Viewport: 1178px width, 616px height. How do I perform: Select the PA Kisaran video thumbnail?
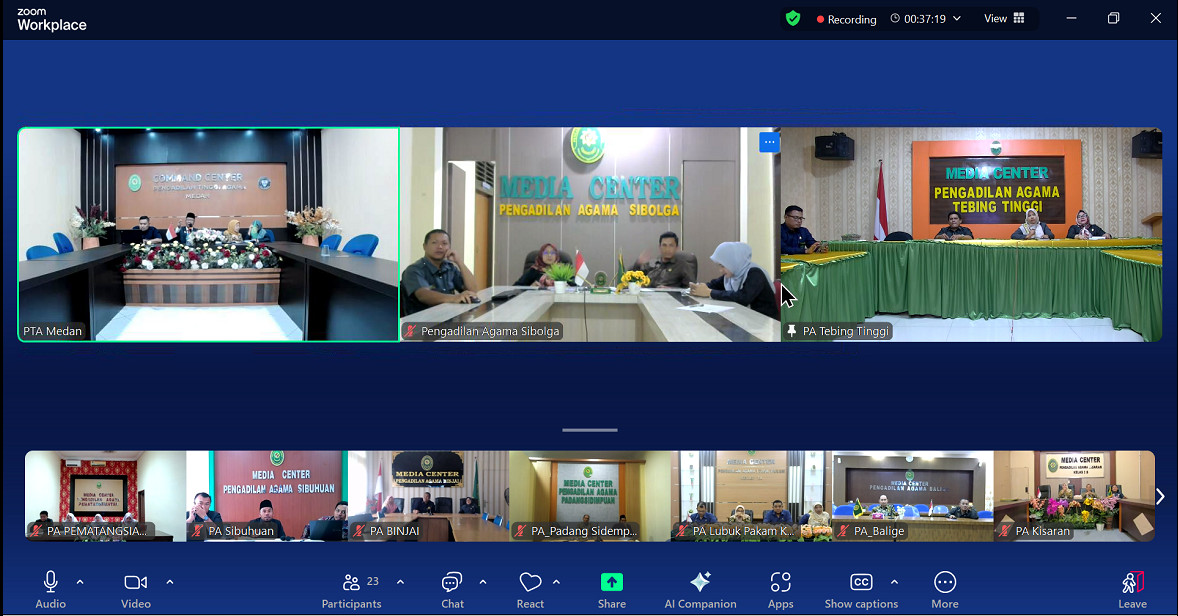tap(1074, 496)
